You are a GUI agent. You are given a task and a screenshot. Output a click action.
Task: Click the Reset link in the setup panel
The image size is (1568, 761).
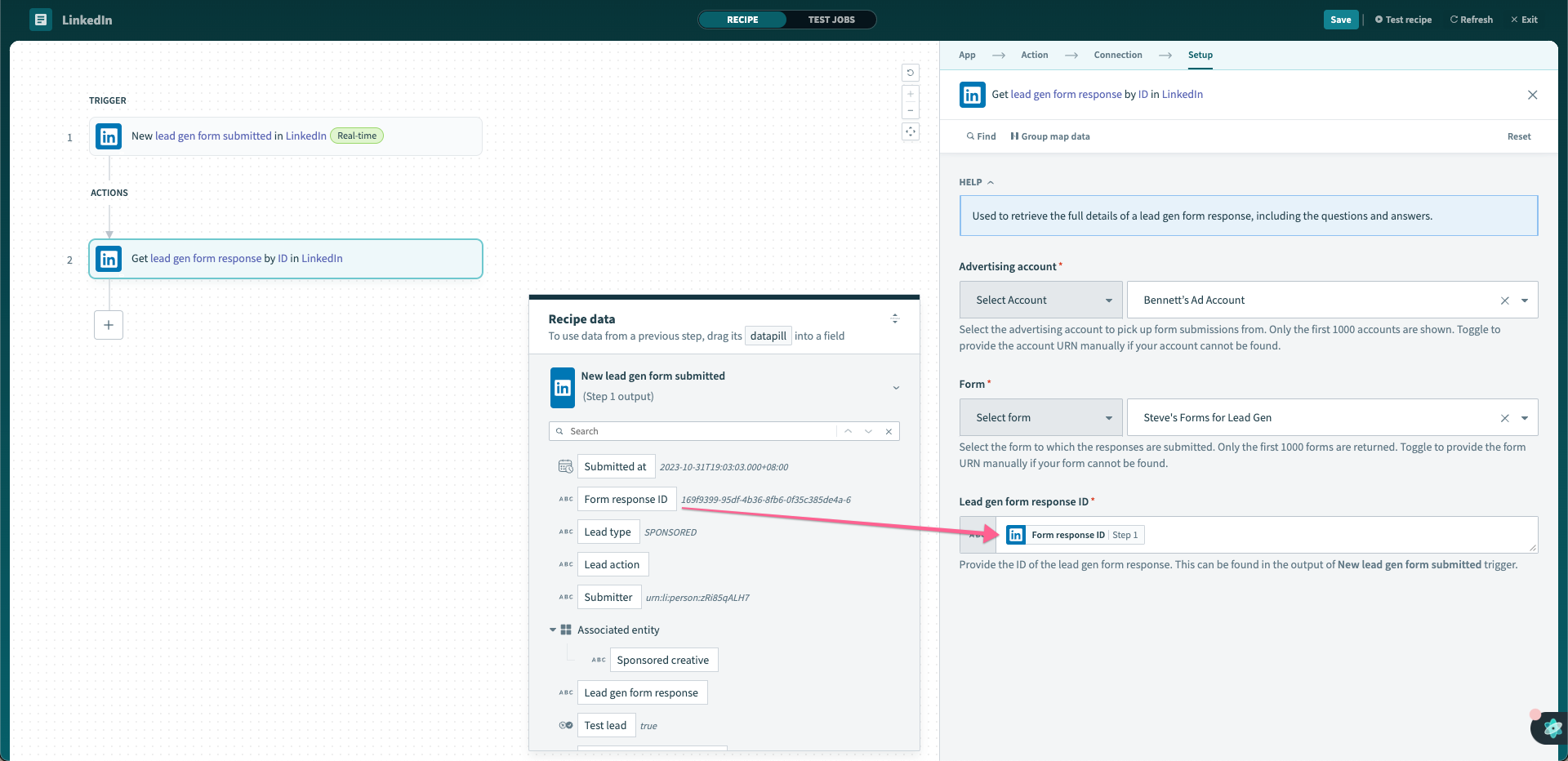[x=1519, y=136]
